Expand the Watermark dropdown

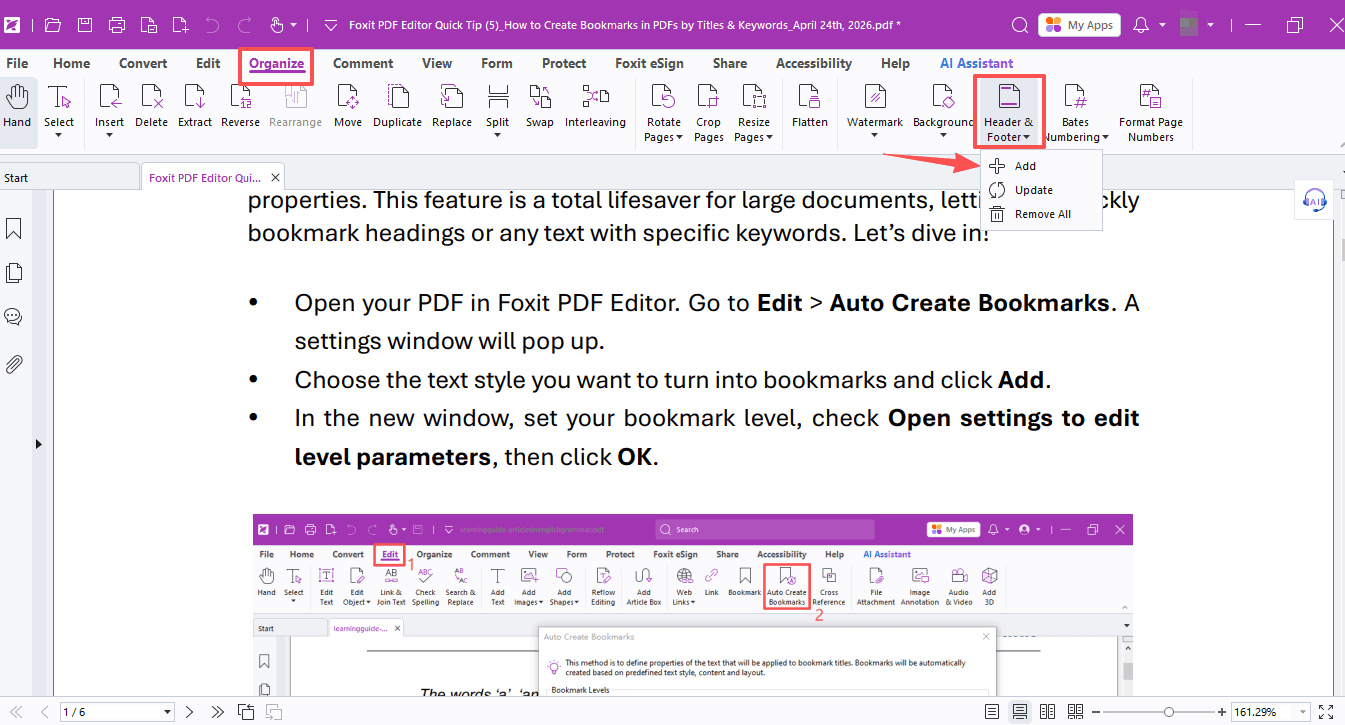click(x=875, y=135)
